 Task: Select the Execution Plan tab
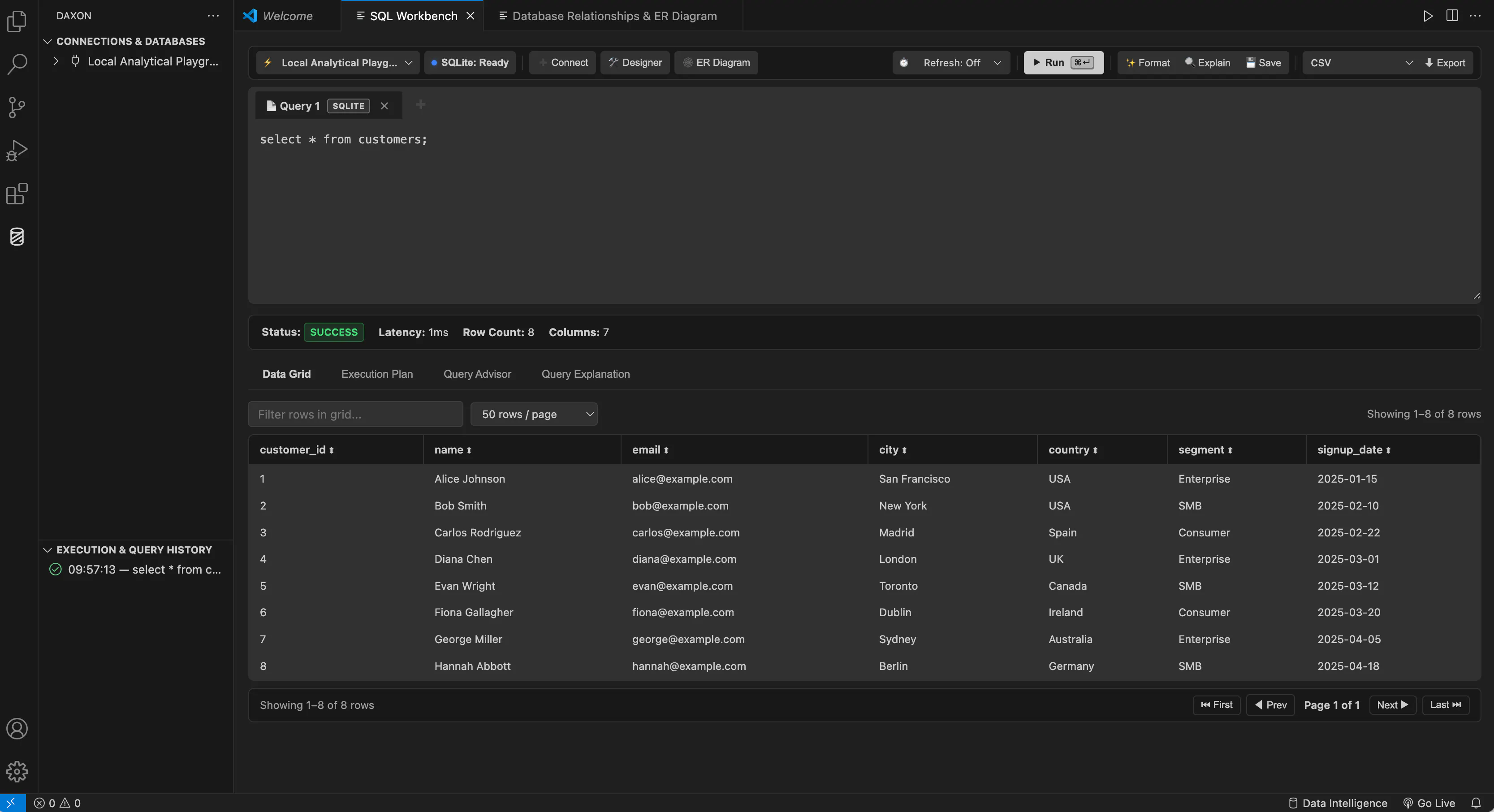(377, 374)
